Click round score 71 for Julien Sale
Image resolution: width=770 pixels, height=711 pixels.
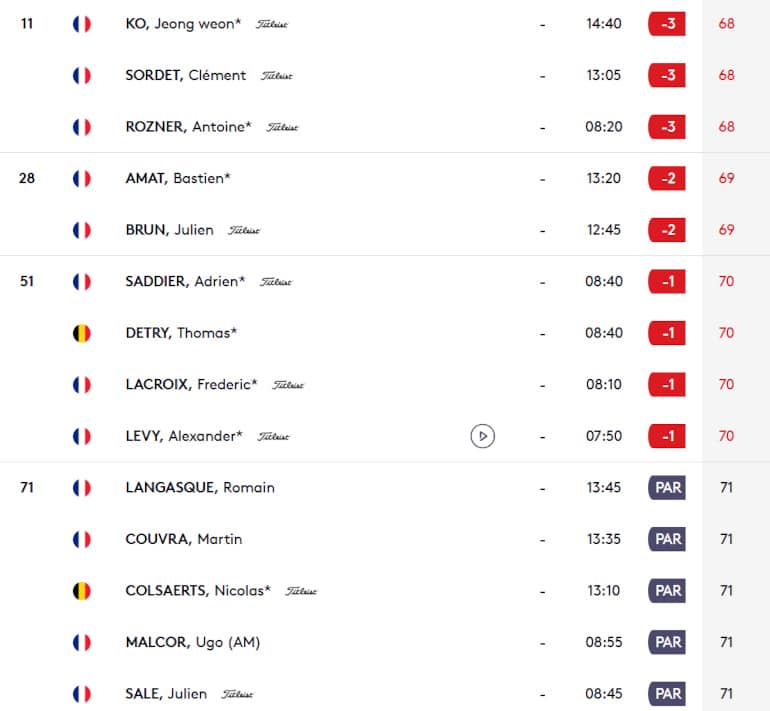[727, 694]
